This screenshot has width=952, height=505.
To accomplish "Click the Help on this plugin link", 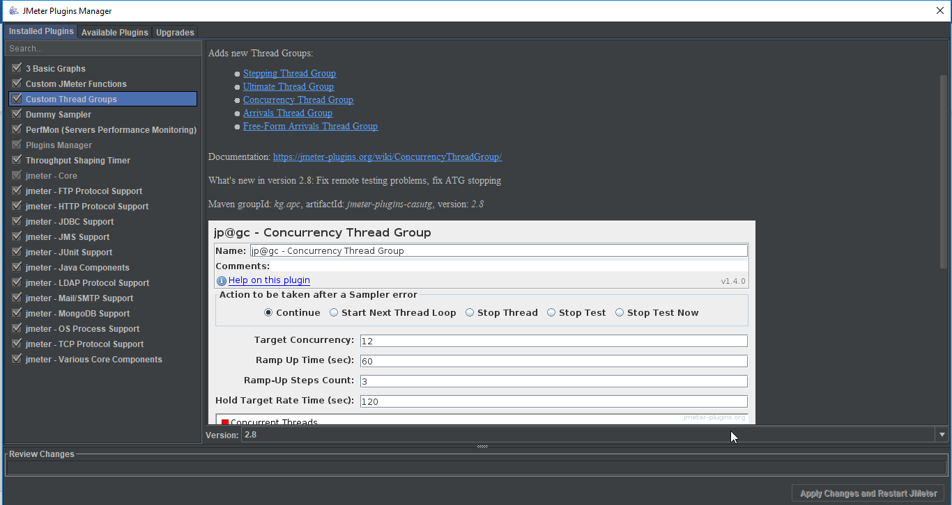I will click(269, 280).
